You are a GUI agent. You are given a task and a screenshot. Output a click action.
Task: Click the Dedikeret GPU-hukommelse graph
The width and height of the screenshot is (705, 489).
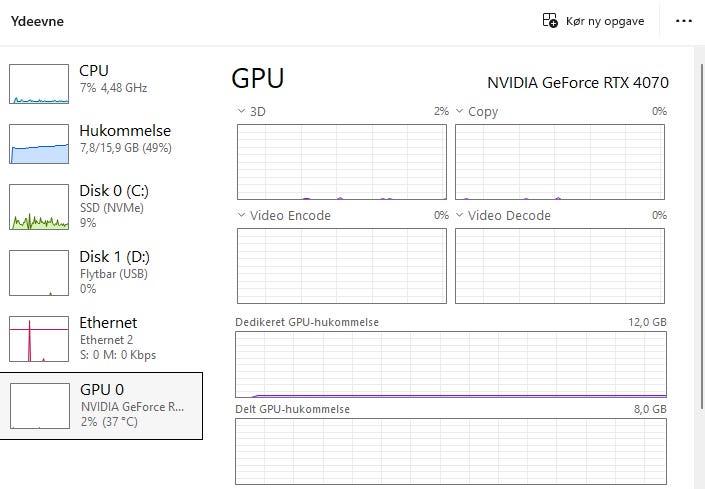[x=451, y=365]
